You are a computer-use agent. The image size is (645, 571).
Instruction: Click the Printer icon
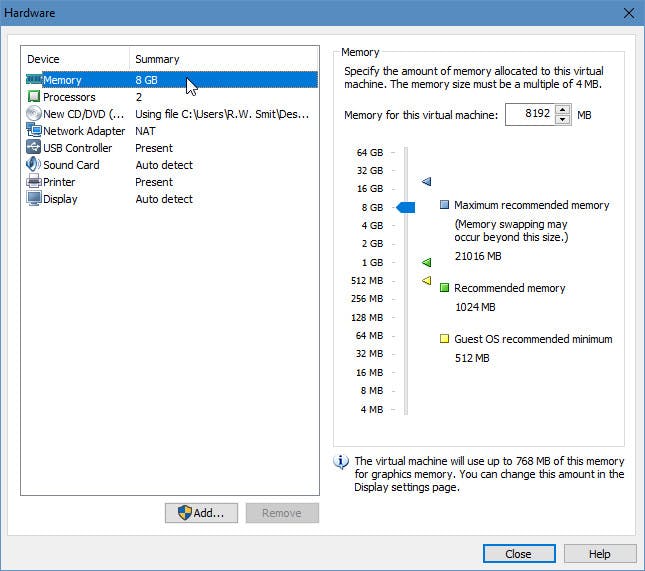[x=34, y=181]
